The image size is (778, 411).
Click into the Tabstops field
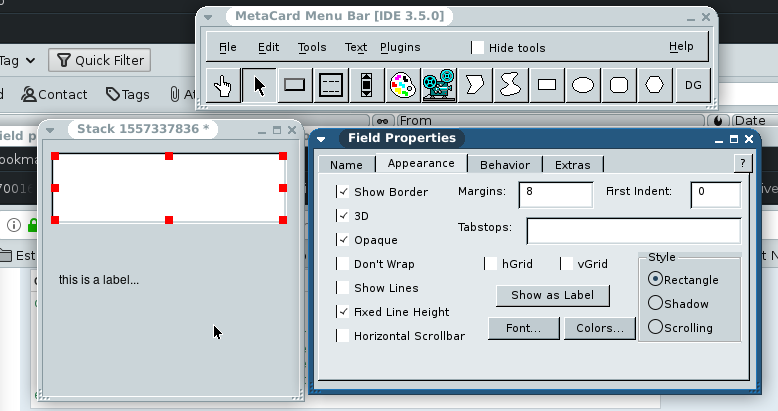tap(634, 231)
